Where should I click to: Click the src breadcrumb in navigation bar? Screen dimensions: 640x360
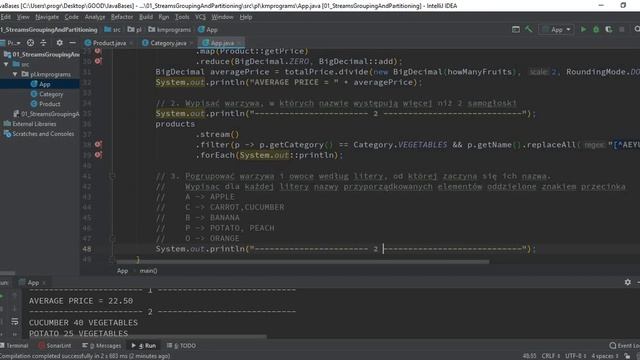(x=113, y=29)
